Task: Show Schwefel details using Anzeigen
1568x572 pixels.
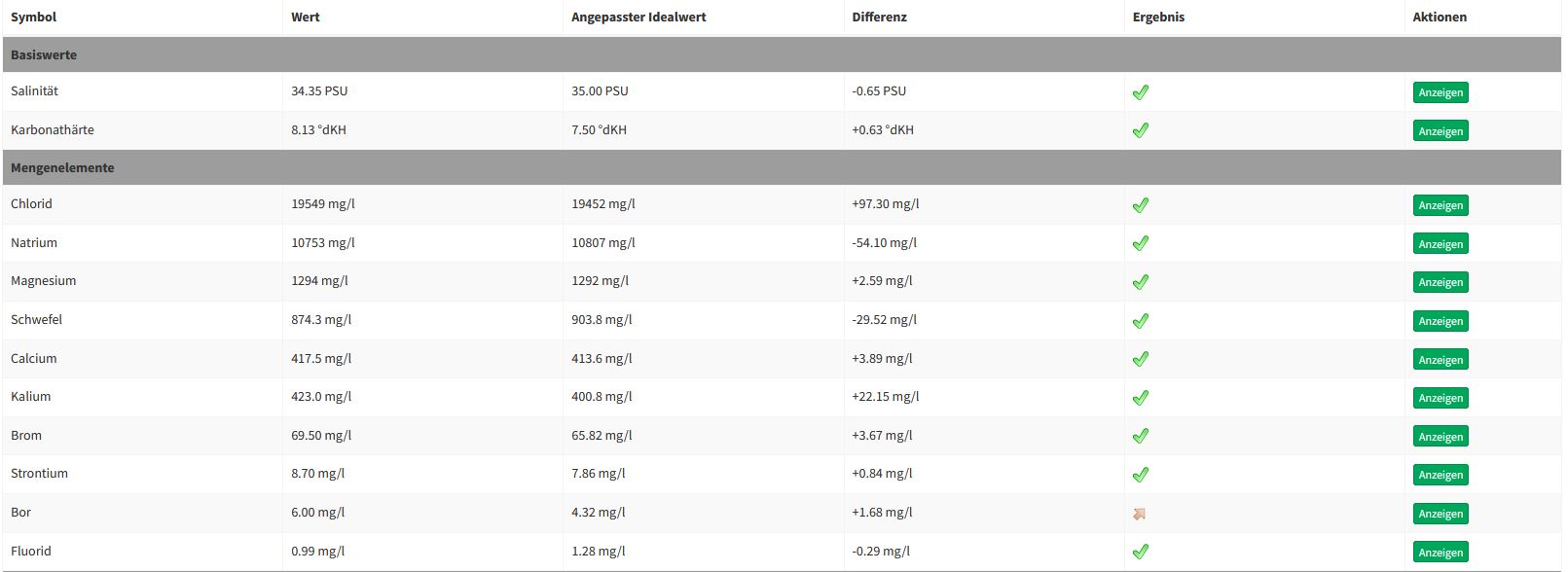Action: 1440,321
